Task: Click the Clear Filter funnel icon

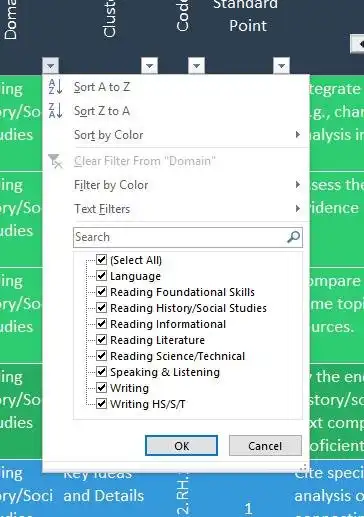Action: 55,161
